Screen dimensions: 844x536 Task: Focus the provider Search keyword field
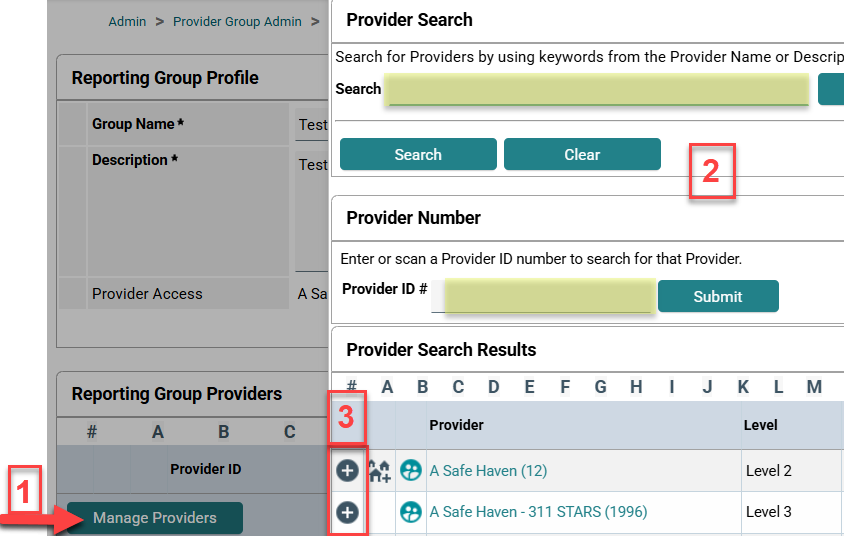(x=597, y=90)
